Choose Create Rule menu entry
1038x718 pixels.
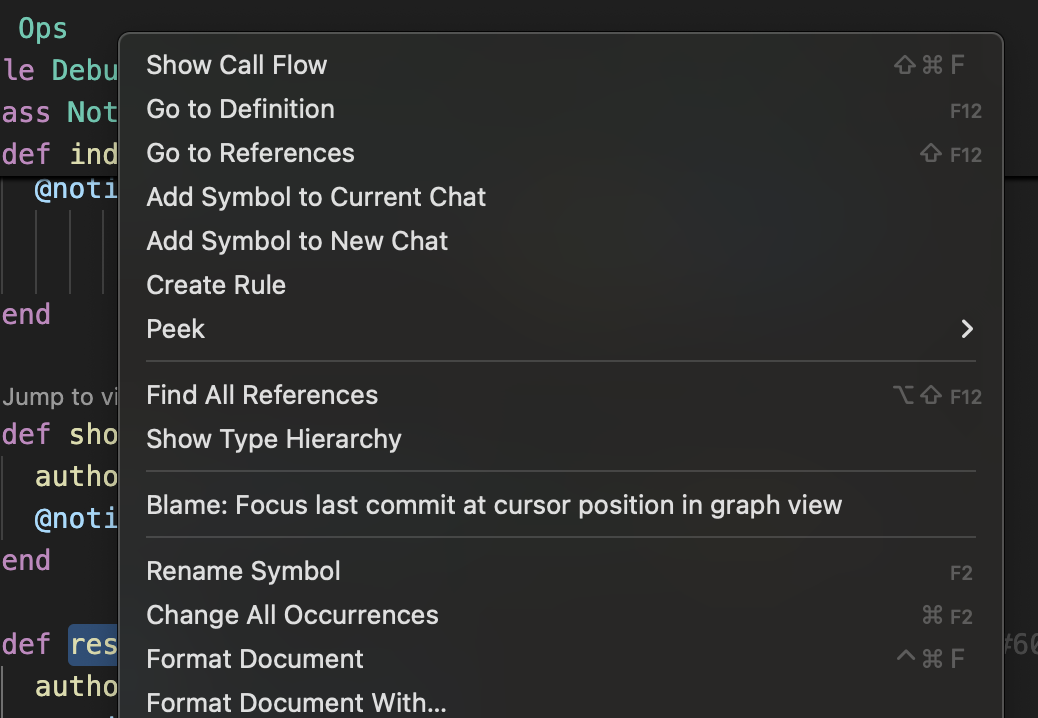tap(561, 285)
